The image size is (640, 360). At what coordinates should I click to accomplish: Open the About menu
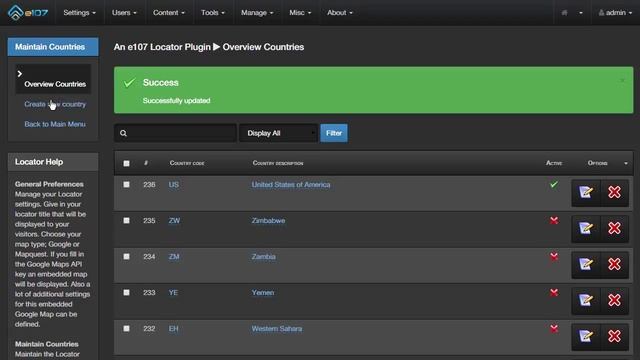(340, 13)
